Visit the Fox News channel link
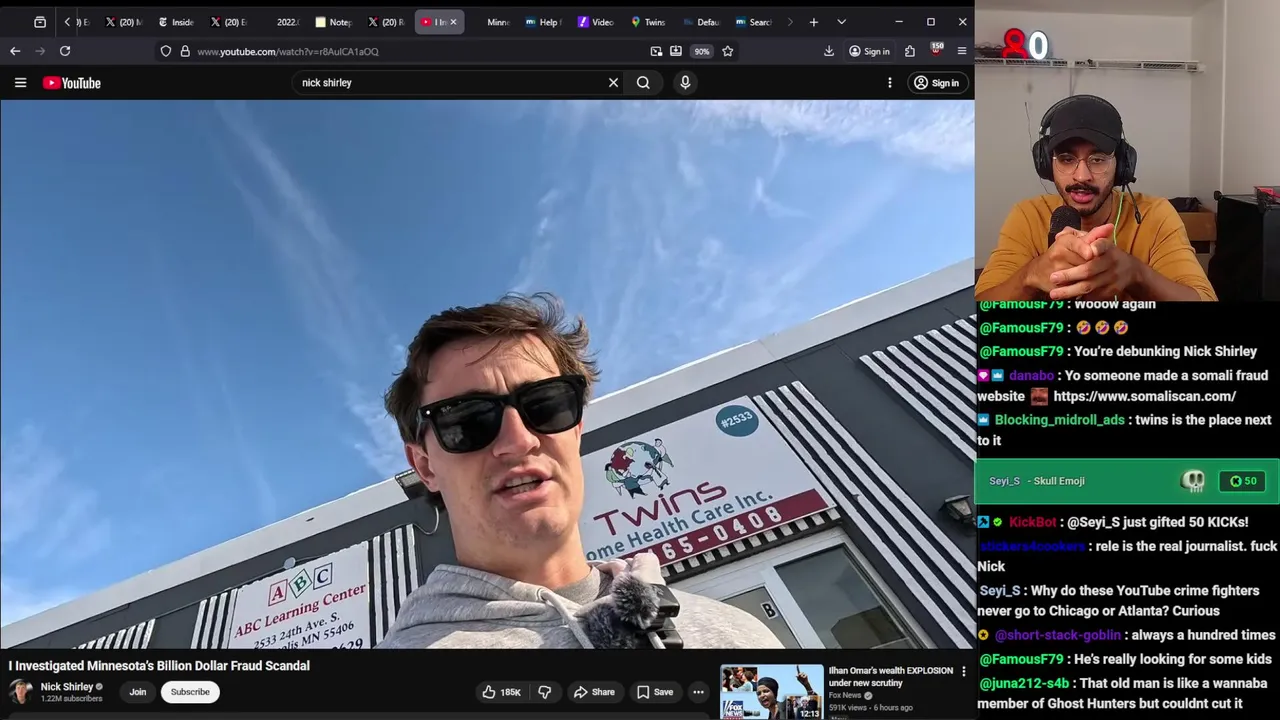This screenshot has width=1280, height=720. (845, 696)
